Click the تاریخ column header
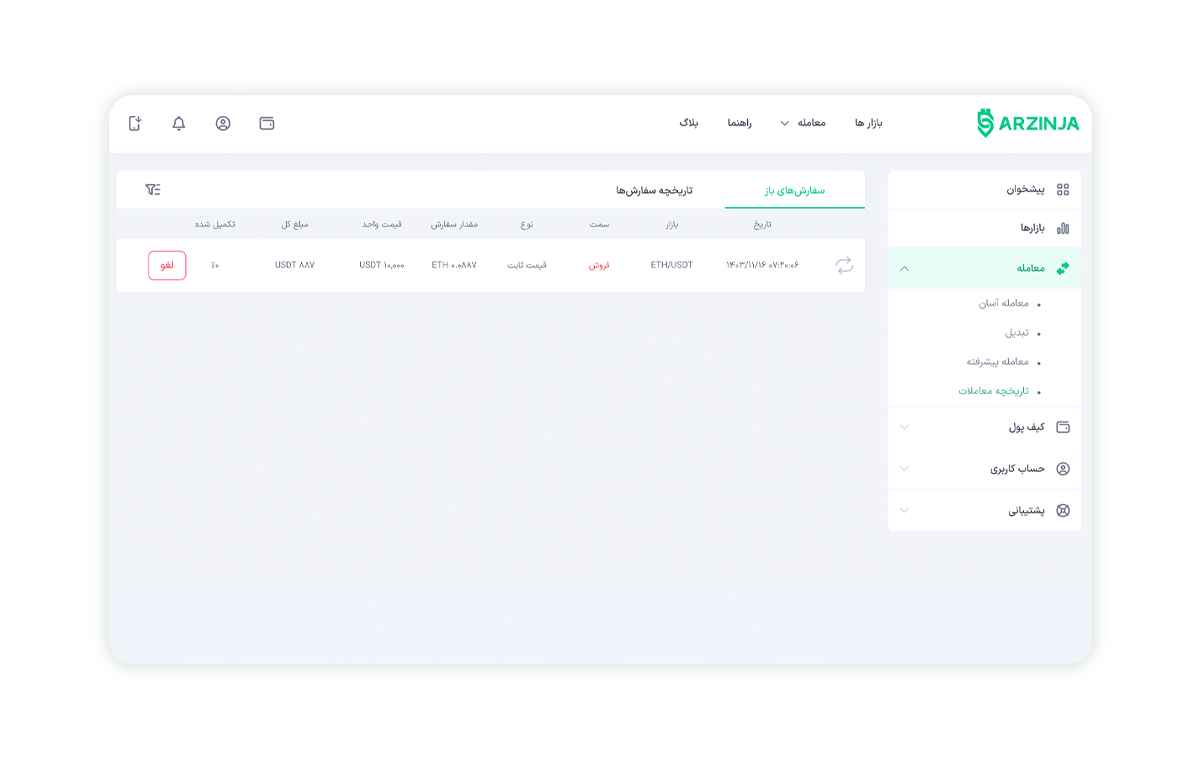The height and width of the screenshot is (759, 1197). [x=762, y=224]
